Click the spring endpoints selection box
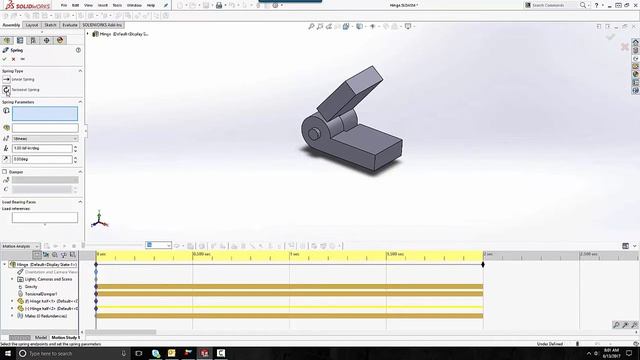This screenshot has height=360, width=640. [x=45, y=114]
